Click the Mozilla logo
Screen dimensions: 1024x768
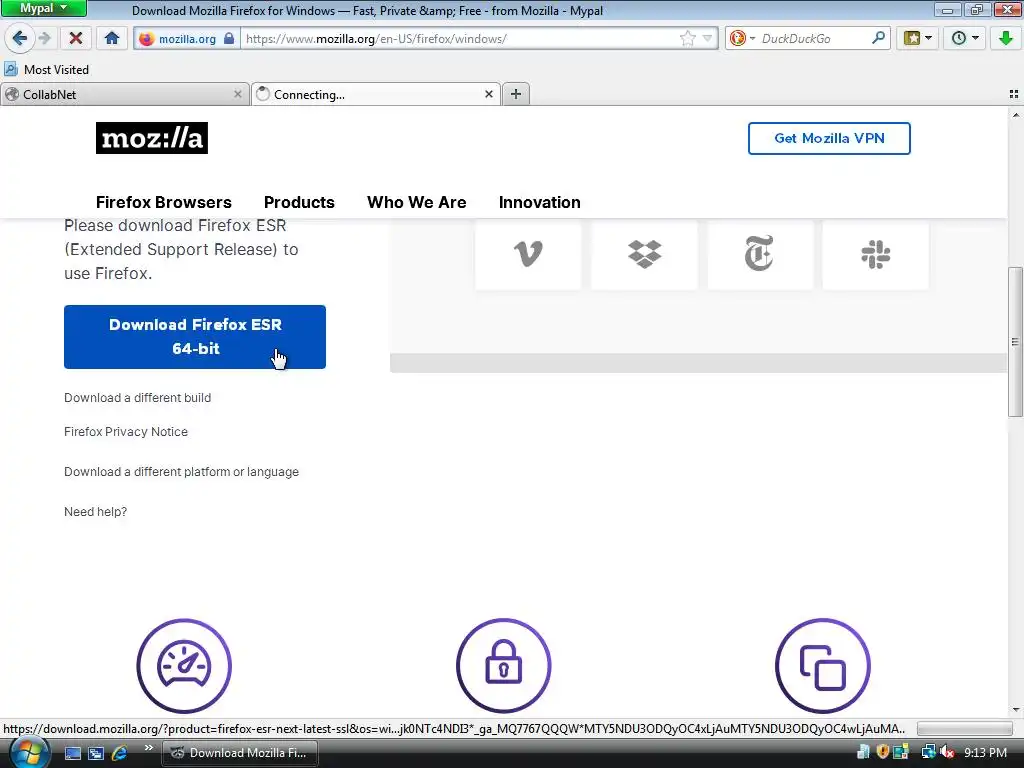(152, 138)
